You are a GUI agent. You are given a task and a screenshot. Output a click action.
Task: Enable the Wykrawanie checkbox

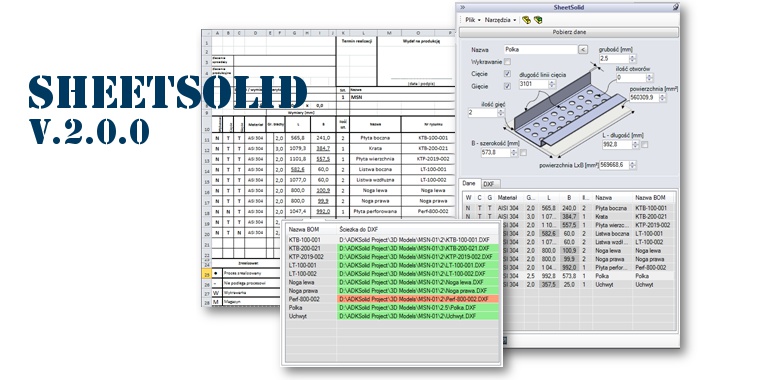coord(507,62)
